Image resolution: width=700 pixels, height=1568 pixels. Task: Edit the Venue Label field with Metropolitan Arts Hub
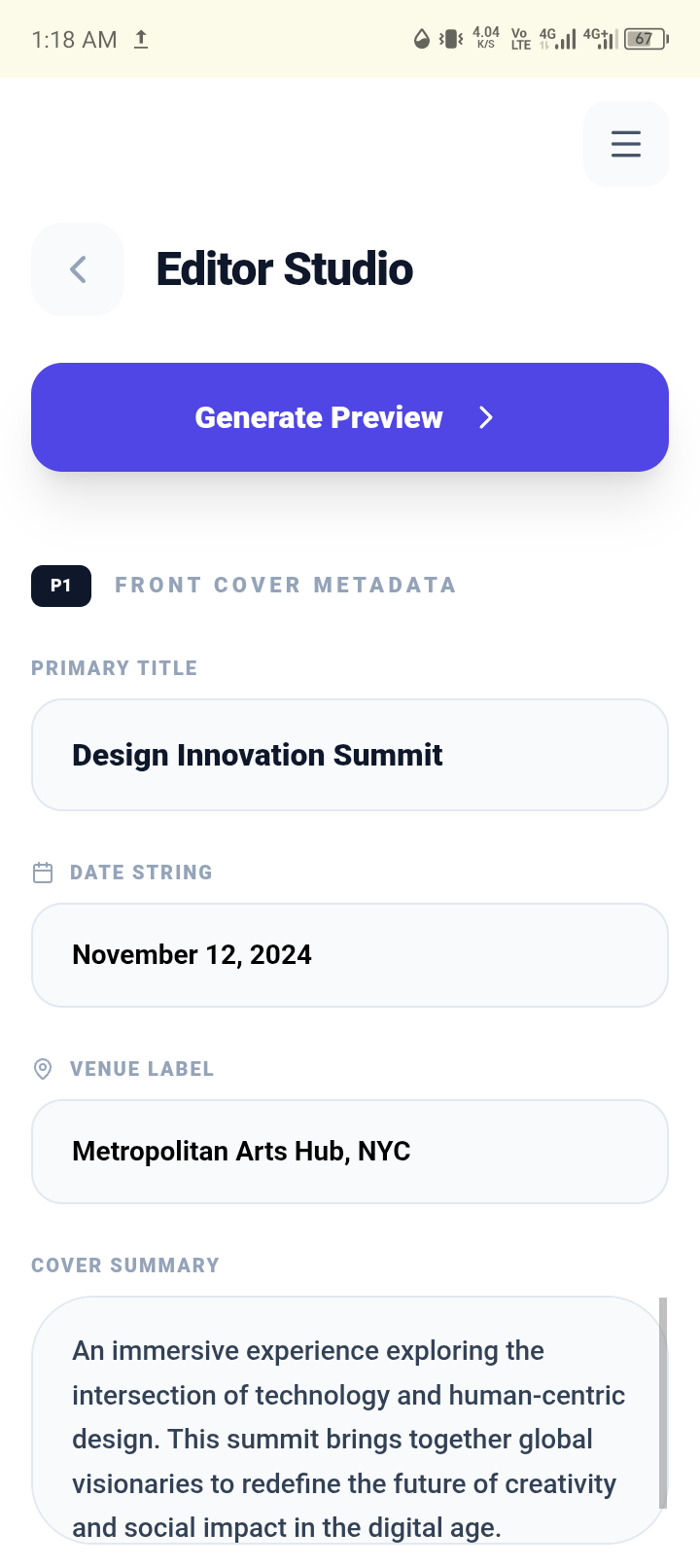click(350, 1152)
